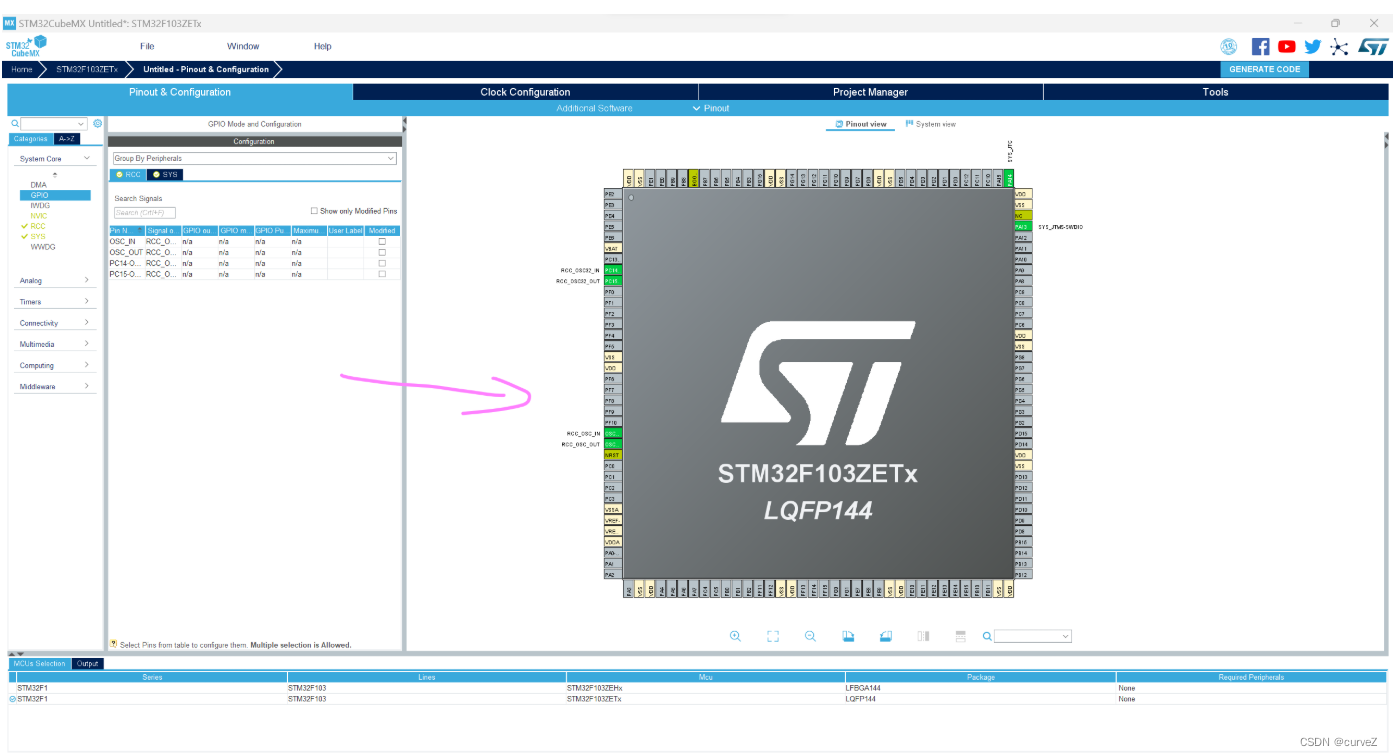Open the Group By Peripherals dropdown
Viewport: 1393px width, 756px height.
click(254, 158)
